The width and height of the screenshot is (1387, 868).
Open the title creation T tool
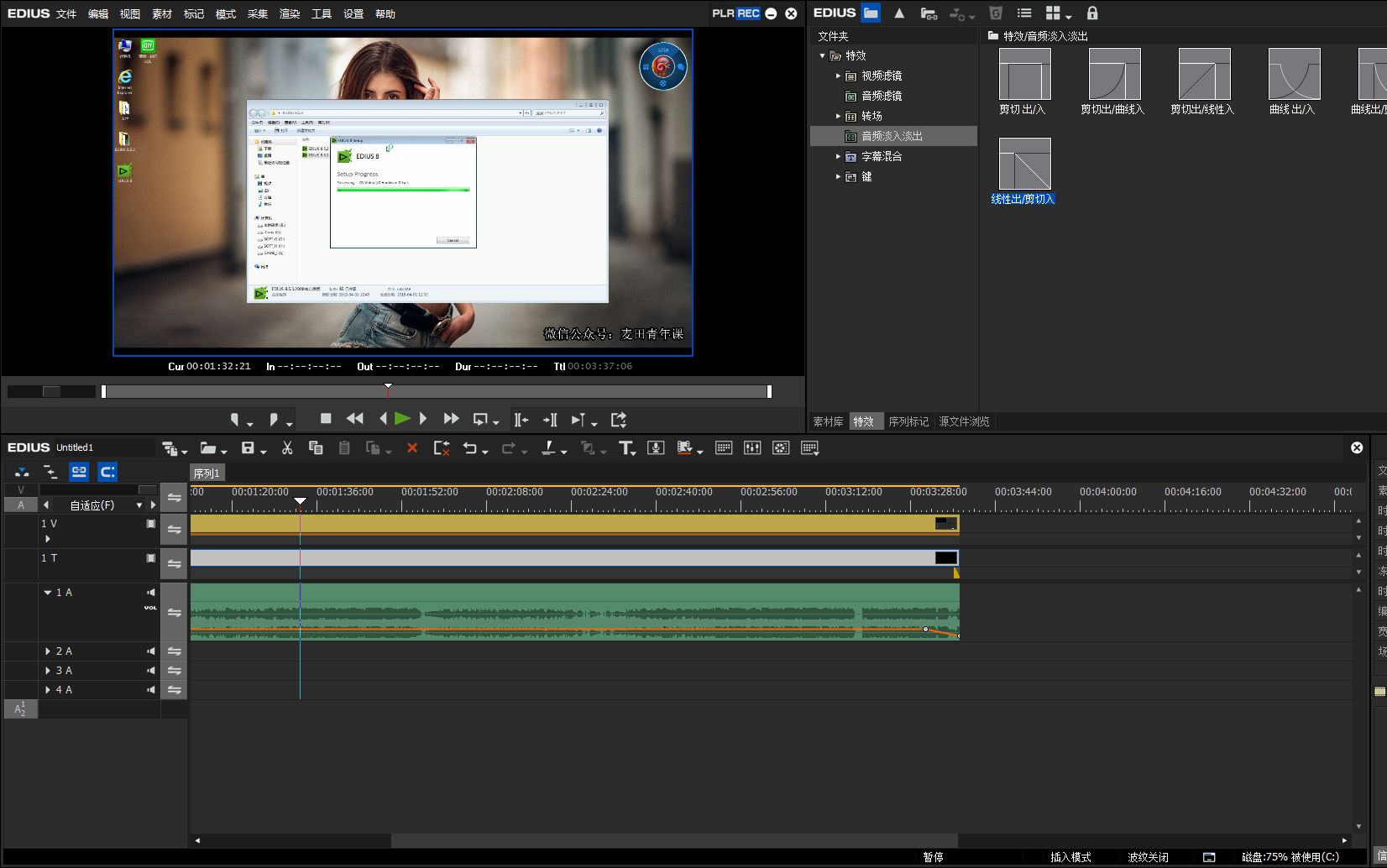(x=626, y=448)
